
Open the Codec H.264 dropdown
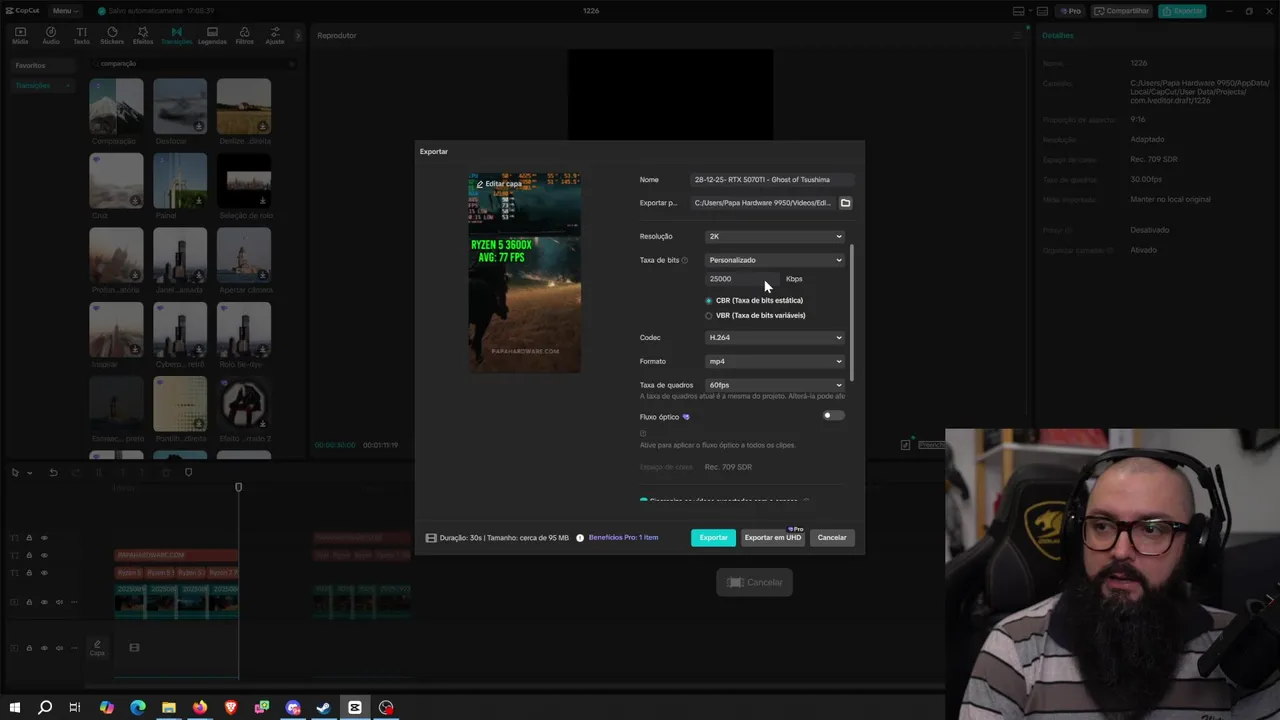775,338
